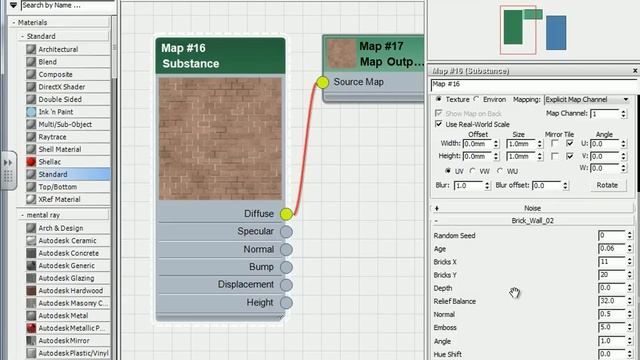Select the Autodesk Plastic/Vinyl icon
Screen dimensions: 640x360
pos(31,353)
